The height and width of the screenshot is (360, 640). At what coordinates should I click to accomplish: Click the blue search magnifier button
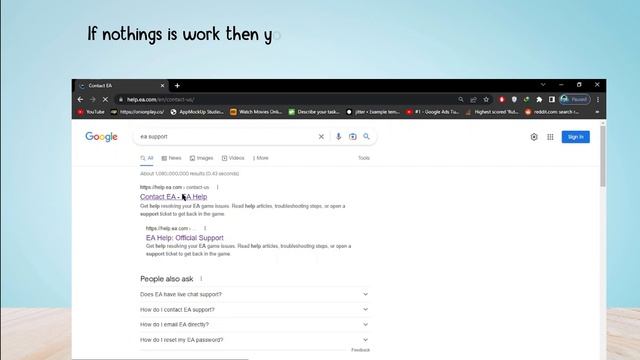pyautogui.click(x=367, y=137)
